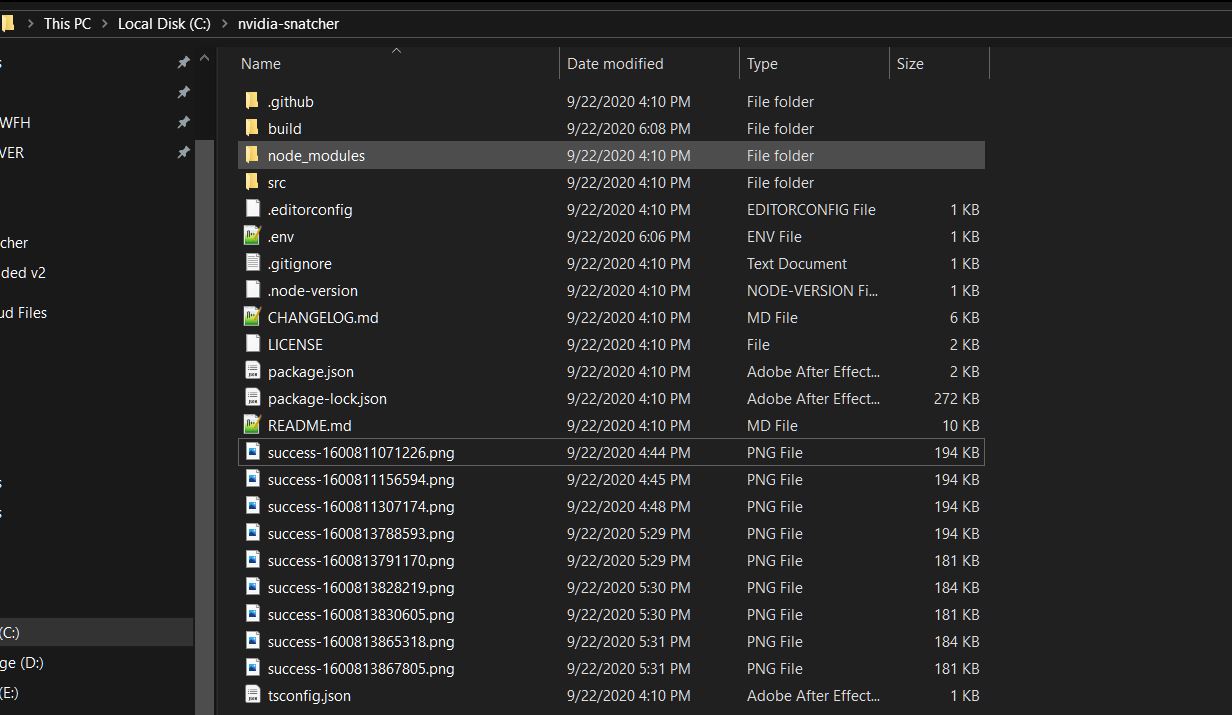Viewport: 1232px width, 715px height.
Task: Open the WFH quick access item
Action: point(15,122)
